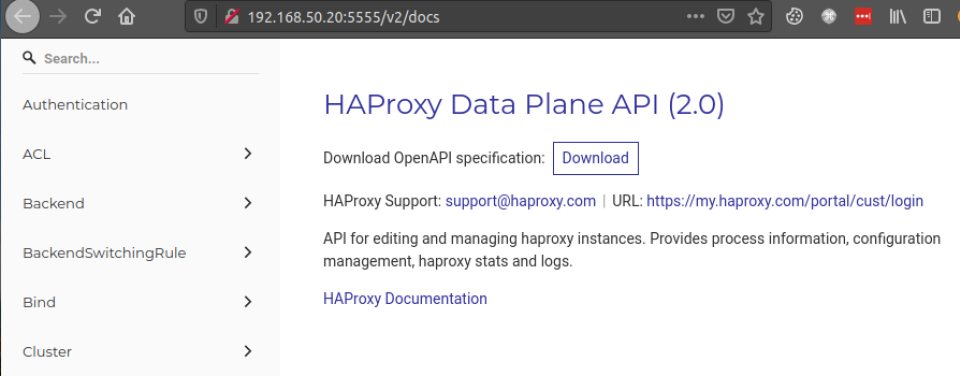Bookmark this page with the star
Viewport: 960px width, 376px height.
[x=756, y=17]
